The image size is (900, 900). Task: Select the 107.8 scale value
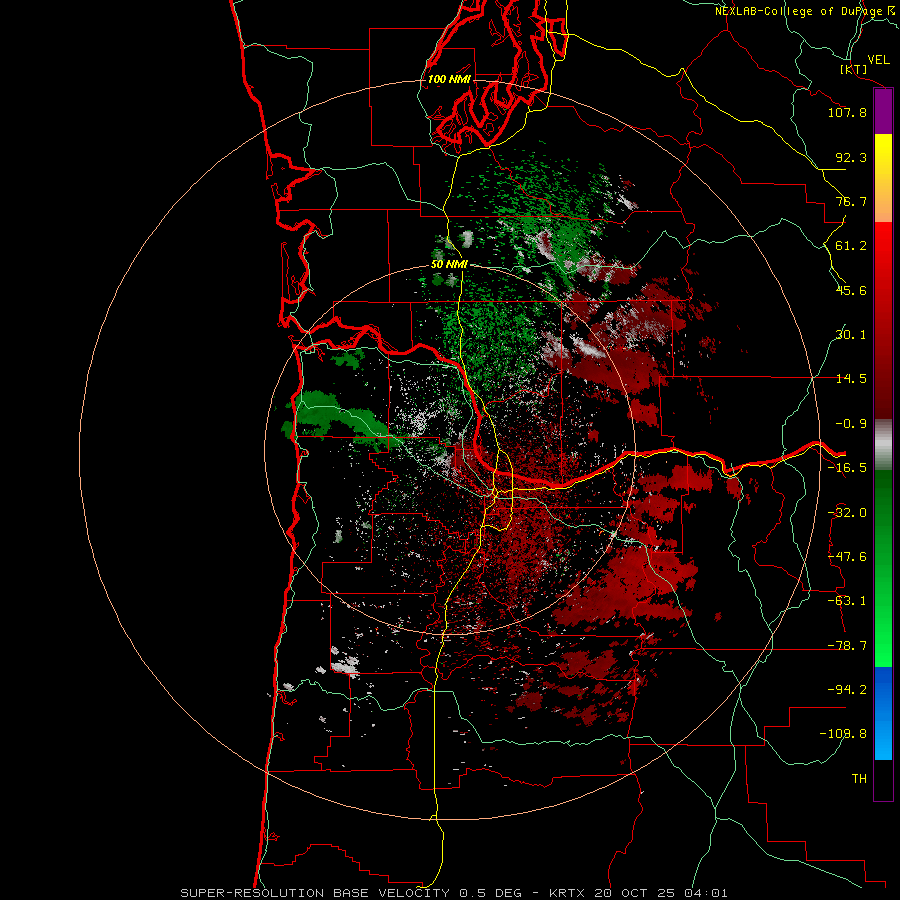pos(847,112)
